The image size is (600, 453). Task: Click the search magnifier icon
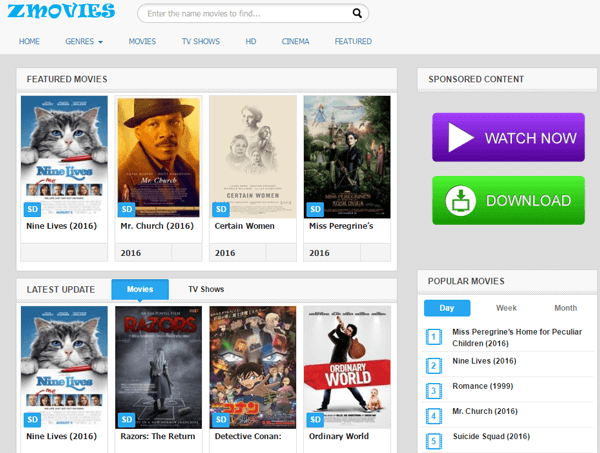pos(357,13)
